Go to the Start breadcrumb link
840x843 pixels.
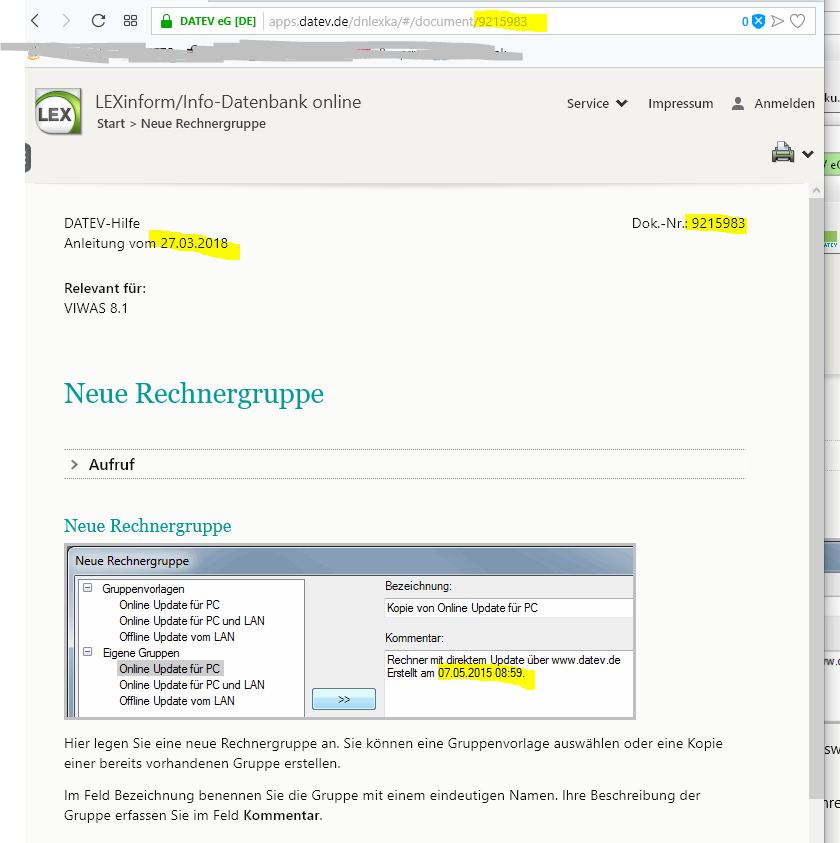111,124
